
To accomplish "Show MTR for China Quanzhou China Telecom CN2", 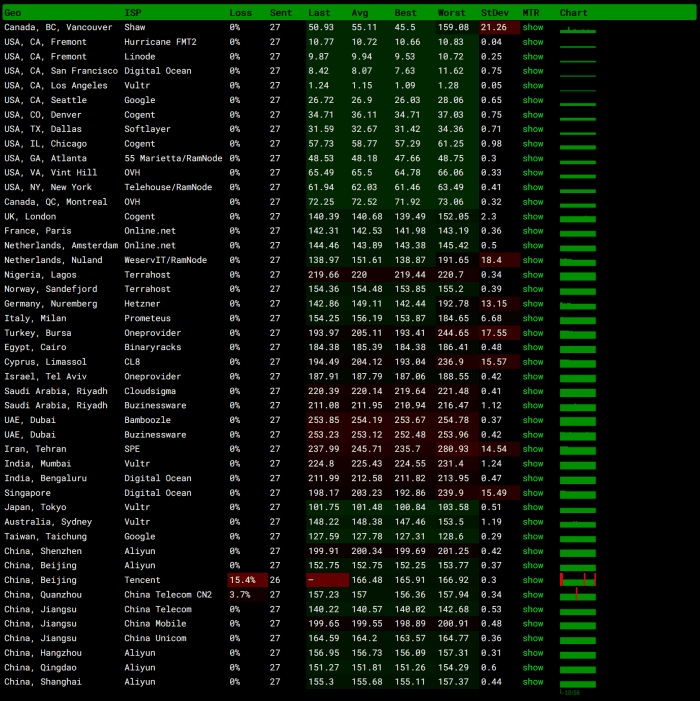I will coord(533,595).
